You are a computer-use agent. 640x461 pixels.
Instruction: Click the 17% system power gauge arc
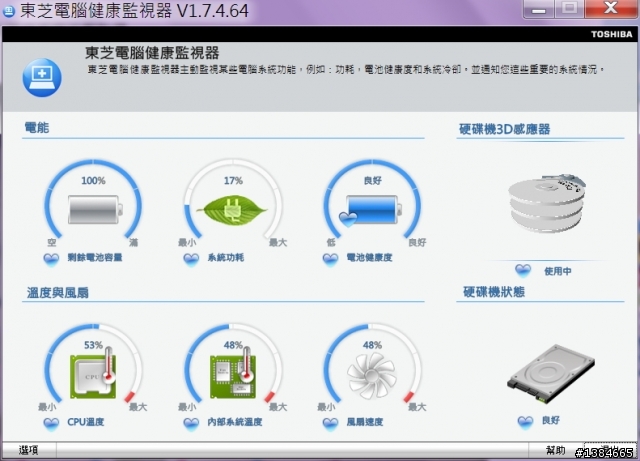pos(233,198)
